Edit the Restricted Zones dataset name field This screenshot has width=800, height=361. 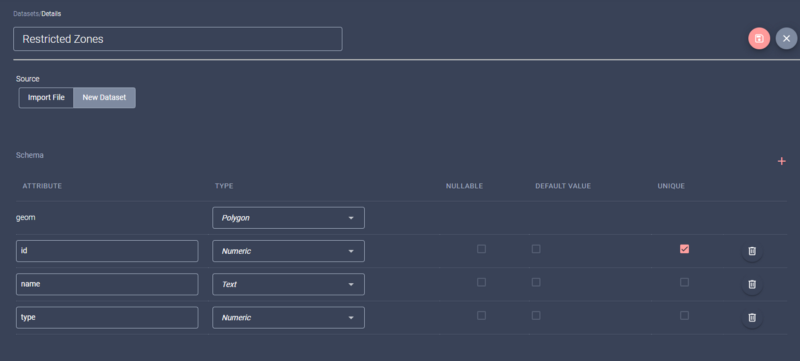click(178, 39)
